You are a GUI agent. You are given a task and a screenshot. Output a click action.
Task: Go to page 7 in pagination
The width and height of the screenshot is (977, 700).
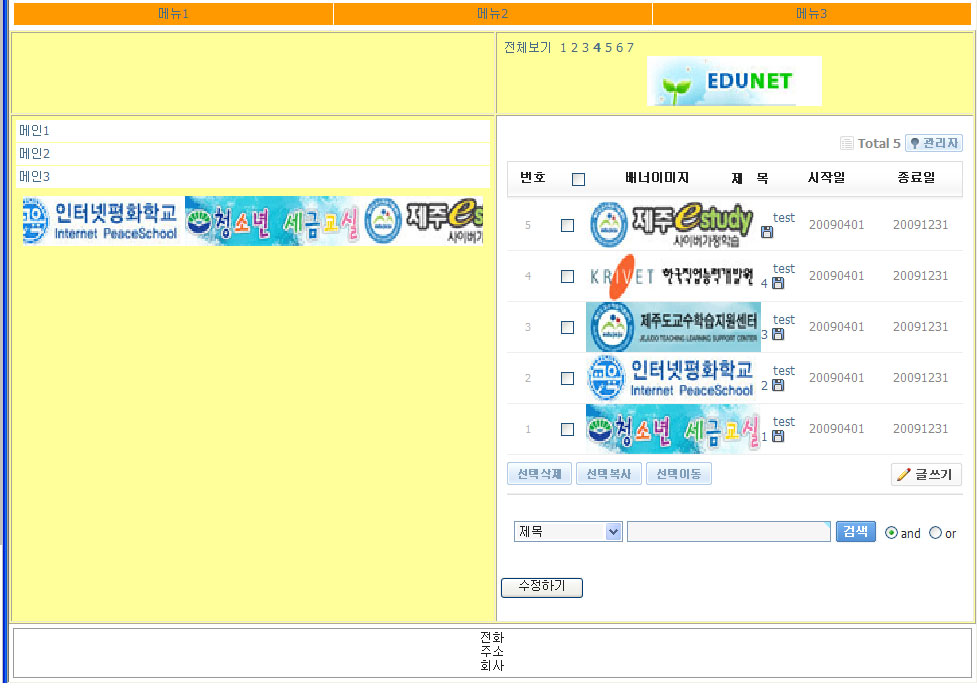[x=630, y=47]
